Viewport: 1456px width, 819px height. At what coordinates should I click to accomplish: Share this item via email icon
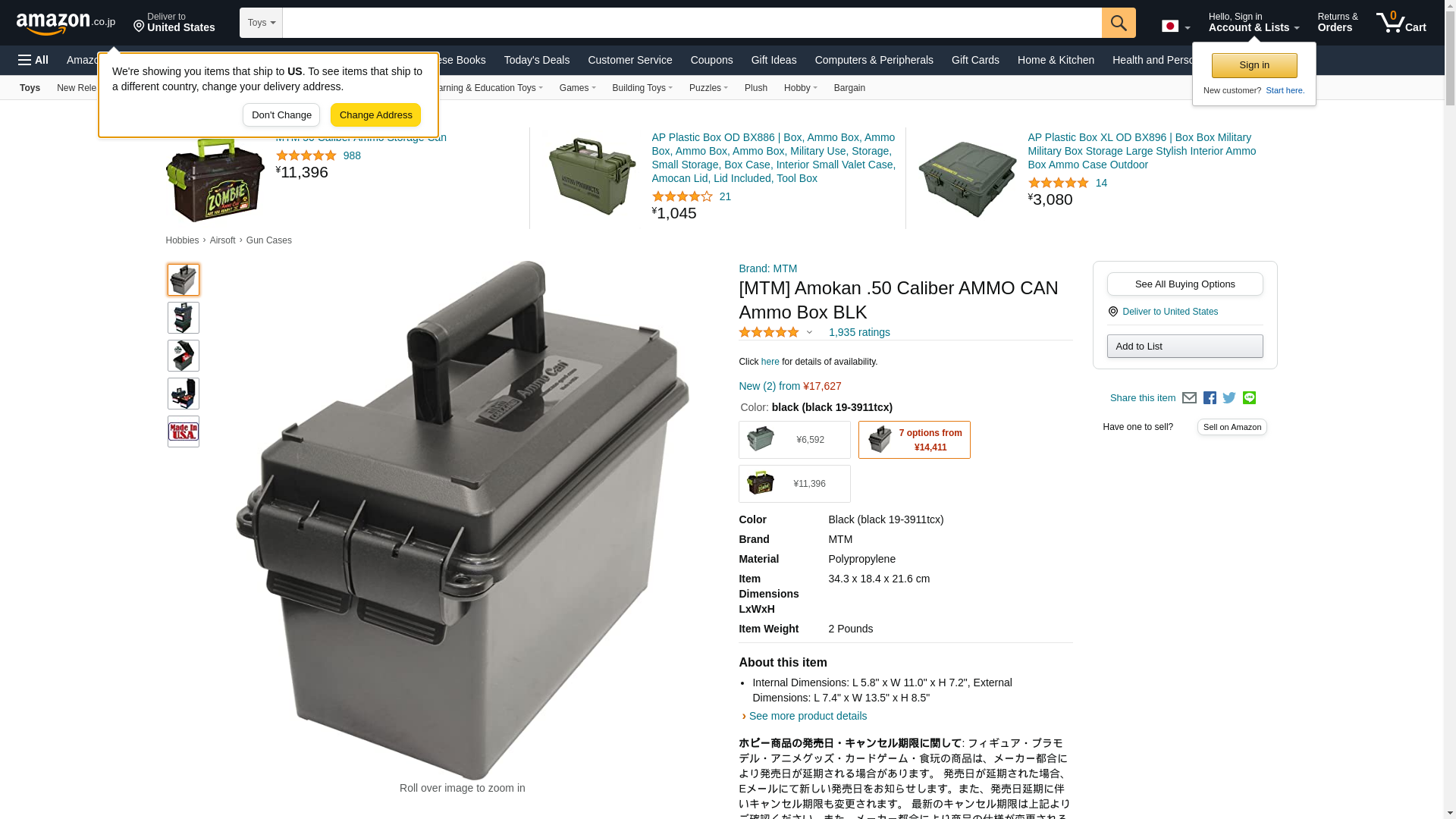(1189, 398)
